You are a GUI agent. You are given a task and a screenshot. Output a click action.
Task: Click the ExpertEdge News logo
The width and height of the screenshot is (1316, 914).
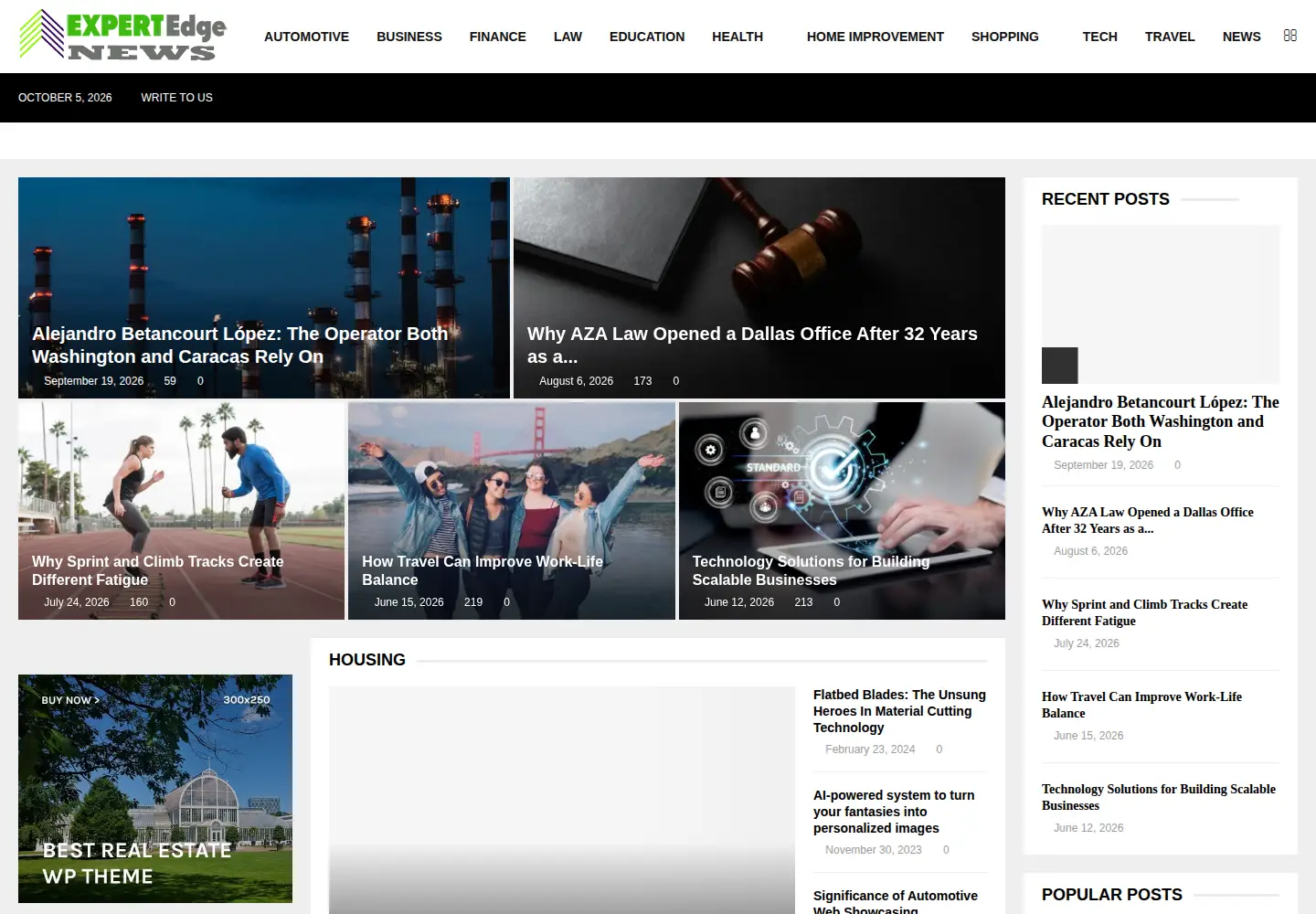click(122, 36)
